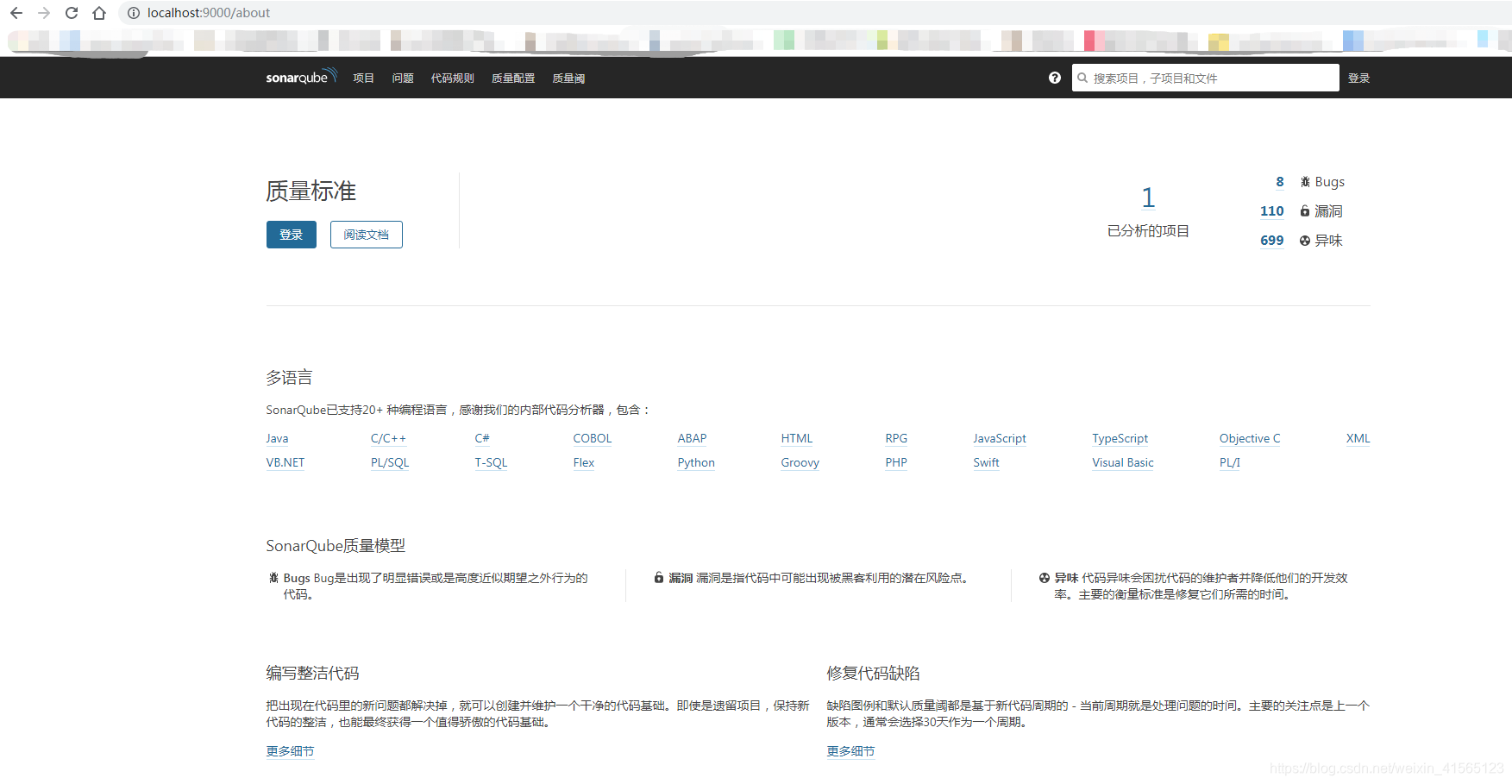The width and height of the screenshot is (1512, 784).
Task: Click the browser back arrow
Action: click(x=16, y=13)
